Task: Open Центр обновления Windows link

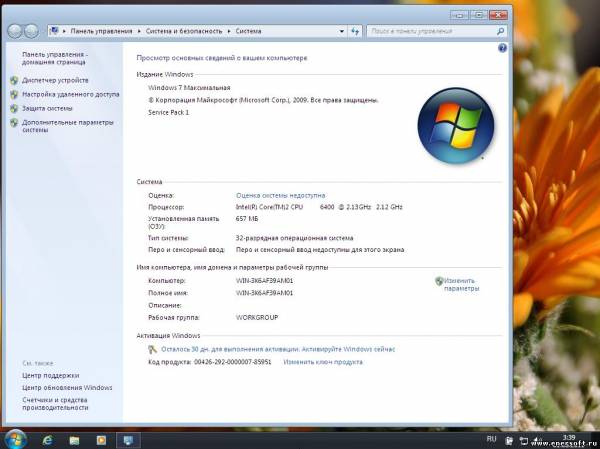Action: pyautogui.click(x=67, y=388)
